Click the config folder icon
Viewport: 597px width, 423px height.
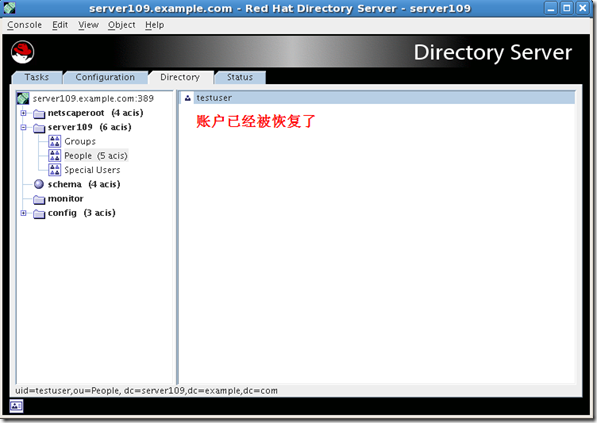point(39,214)
